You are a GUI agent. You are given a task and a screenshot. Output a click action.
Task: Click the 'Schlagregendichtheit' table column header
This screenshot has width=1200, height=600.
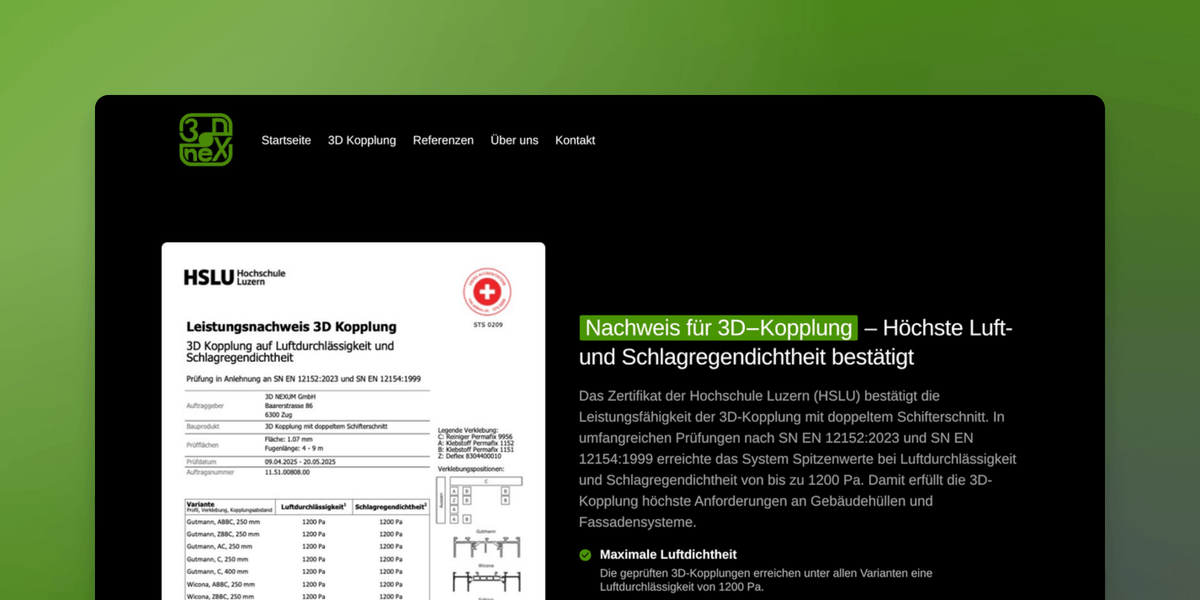pyautogui.click(x=391, y=507)
